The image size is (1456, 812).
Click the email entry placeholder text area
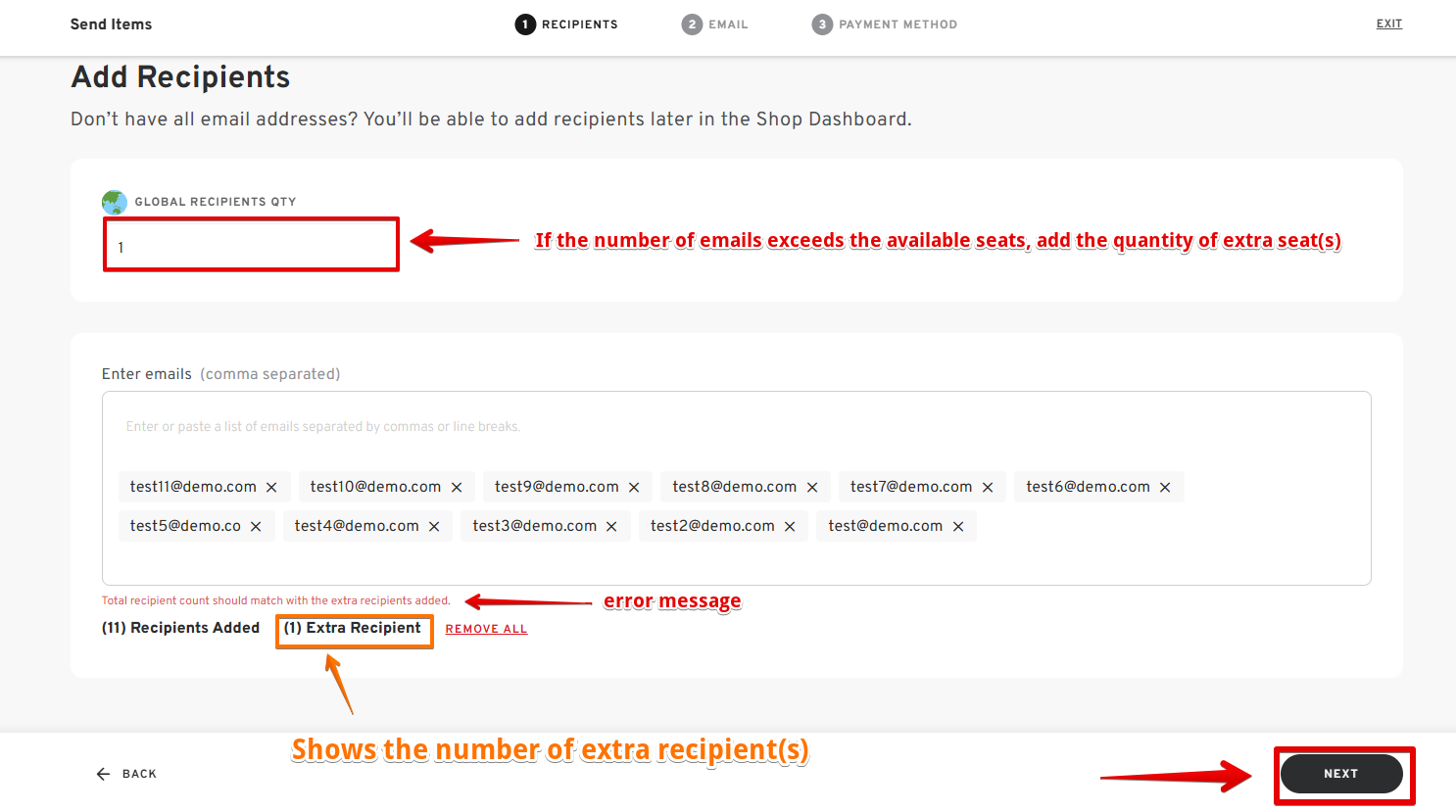point(323,426)
